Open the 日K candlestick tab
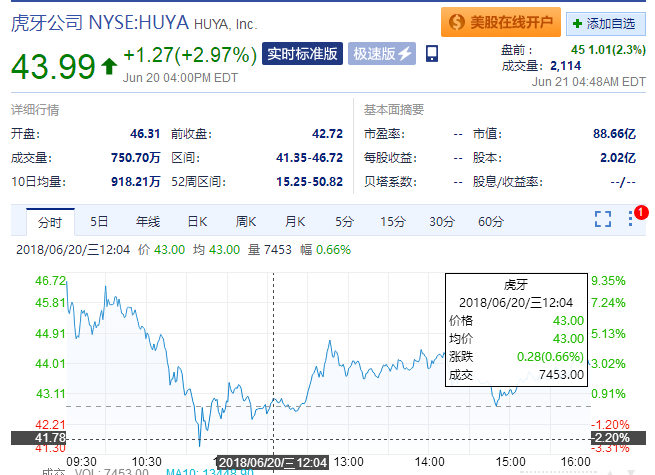Image resolution: width=655 pixels, height=475 pixels. click(x=197, y=221)
